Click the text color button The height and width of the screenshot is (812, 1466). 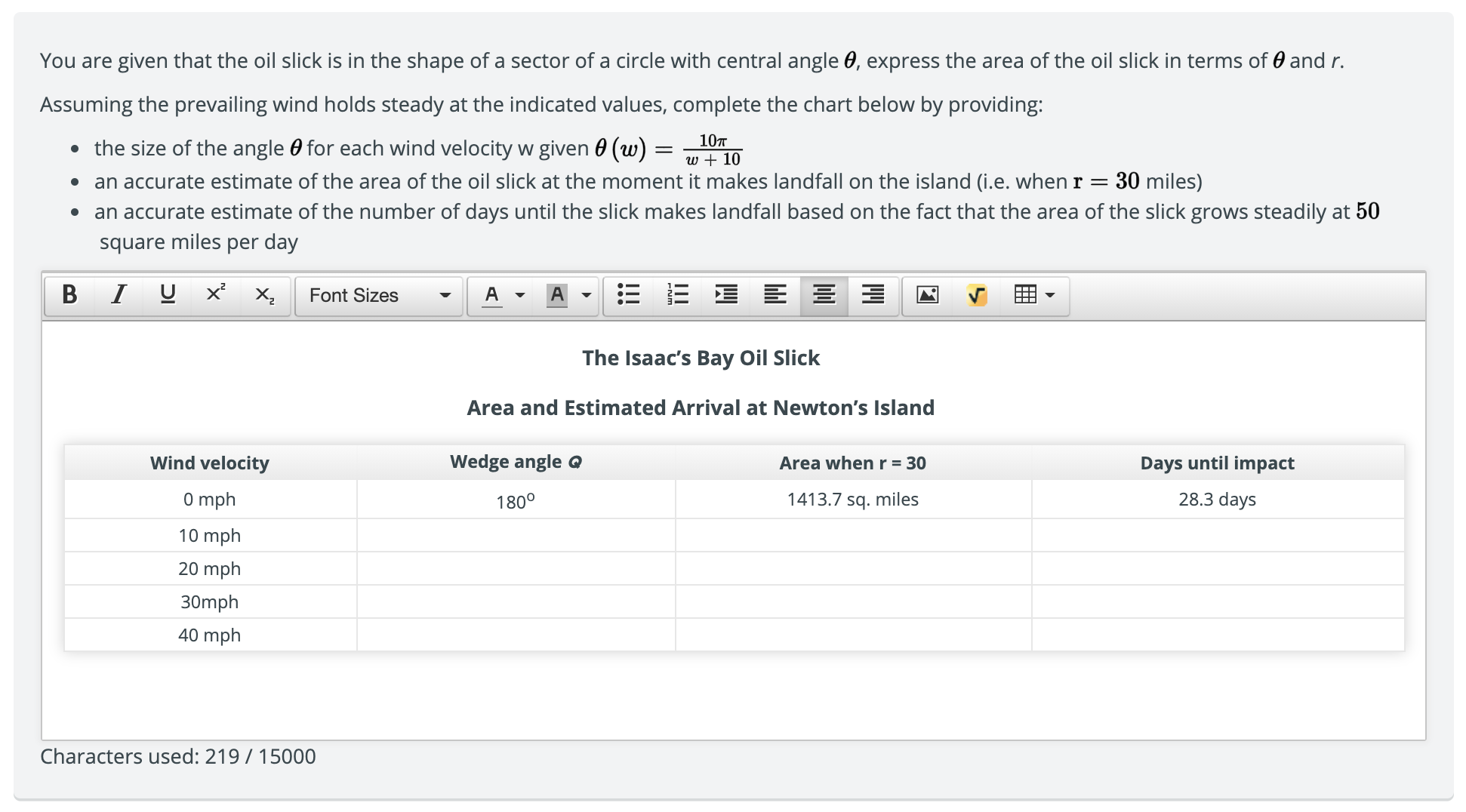(x=491, y=295)
